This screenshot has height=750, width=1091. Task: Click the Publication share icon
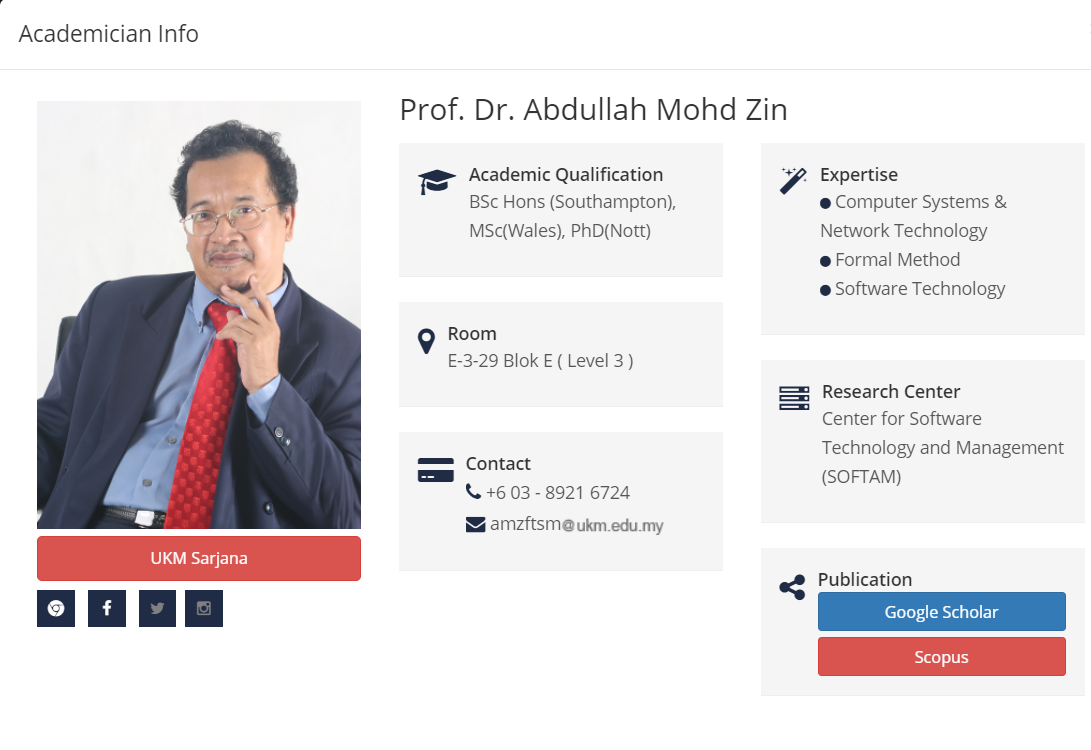click(x=792, y=587)
